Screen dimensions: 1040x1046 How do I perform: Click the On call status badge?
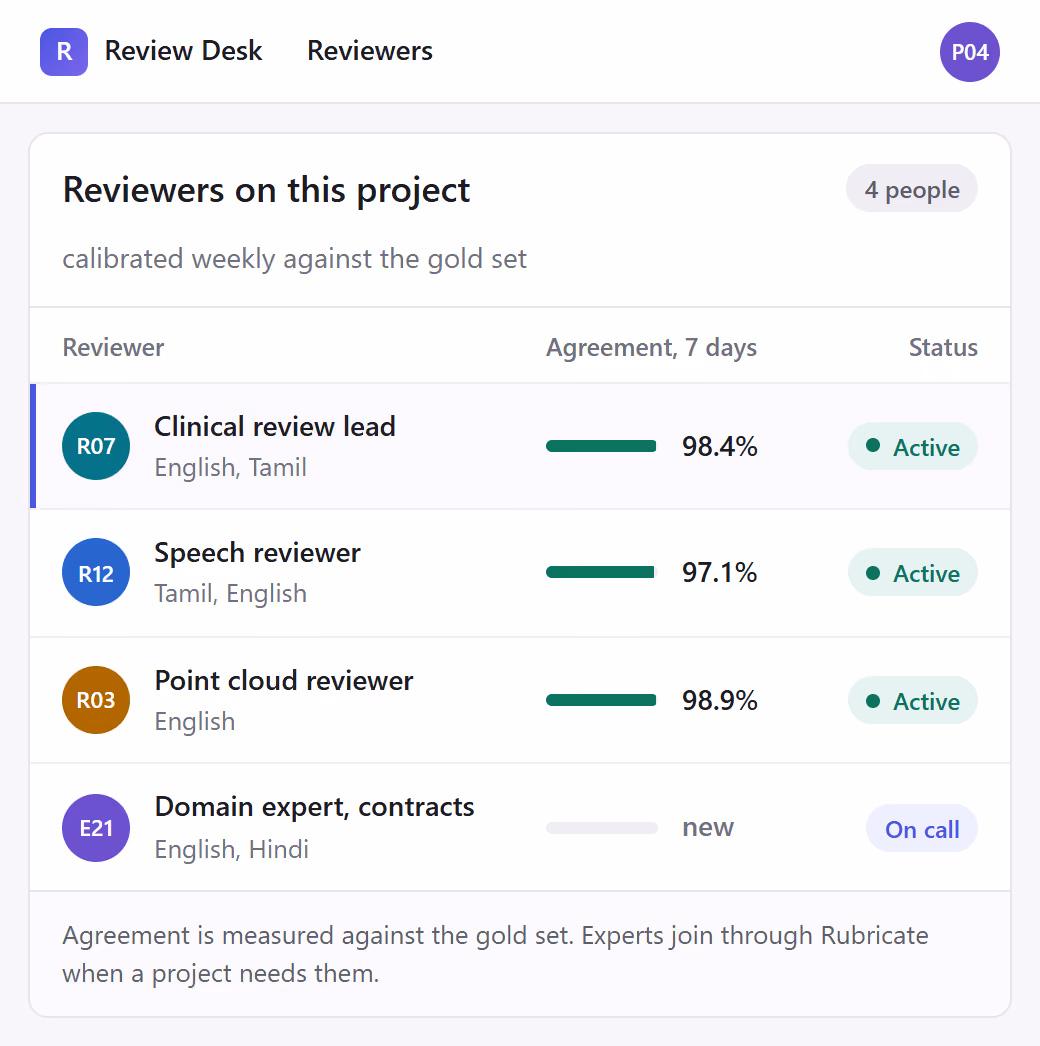(922, 829)
